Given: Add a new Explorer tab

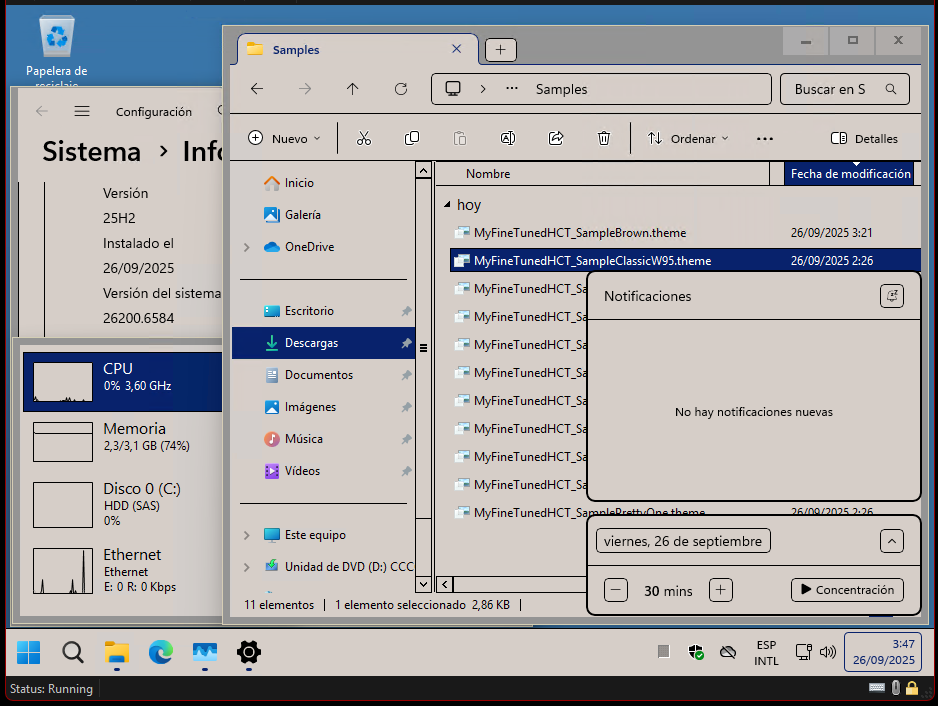Looking at the screenshot, I should pos(501,50).
